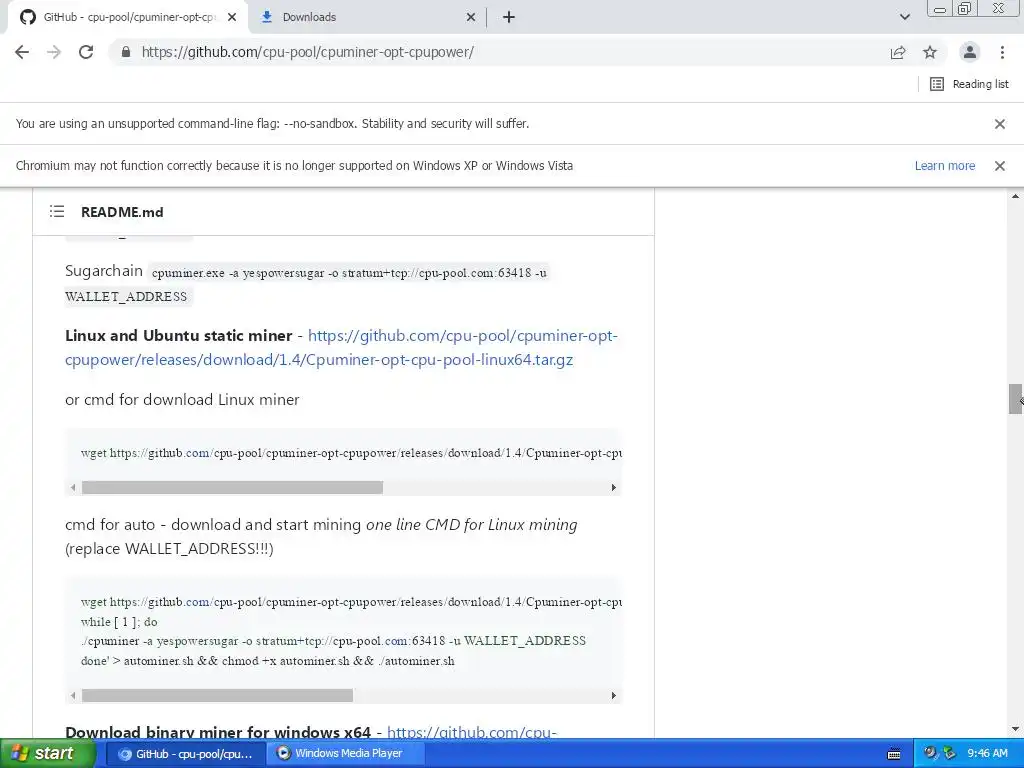Switch to GitHub Chromium taskbar button

point(185,754)
